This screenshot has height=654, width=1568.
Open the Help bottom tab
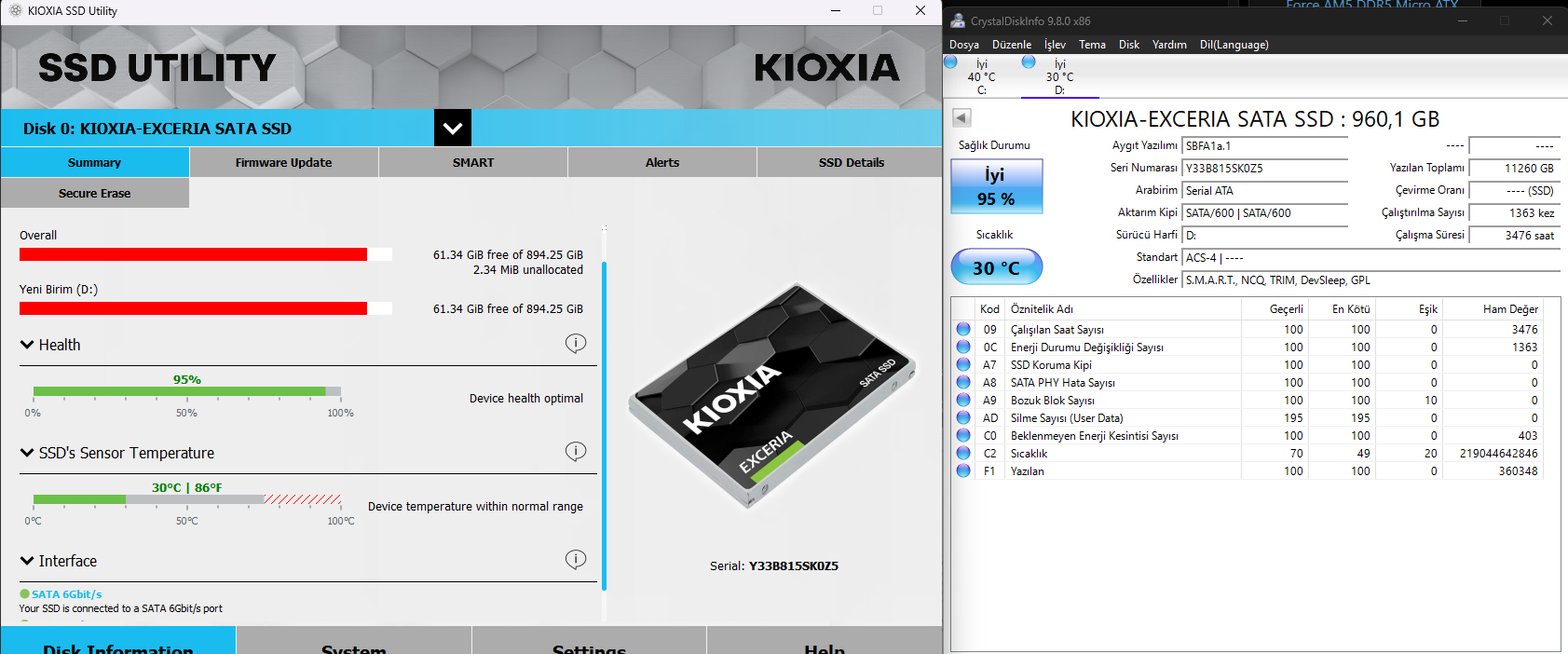pyautogui.click(x=825, y=641)
